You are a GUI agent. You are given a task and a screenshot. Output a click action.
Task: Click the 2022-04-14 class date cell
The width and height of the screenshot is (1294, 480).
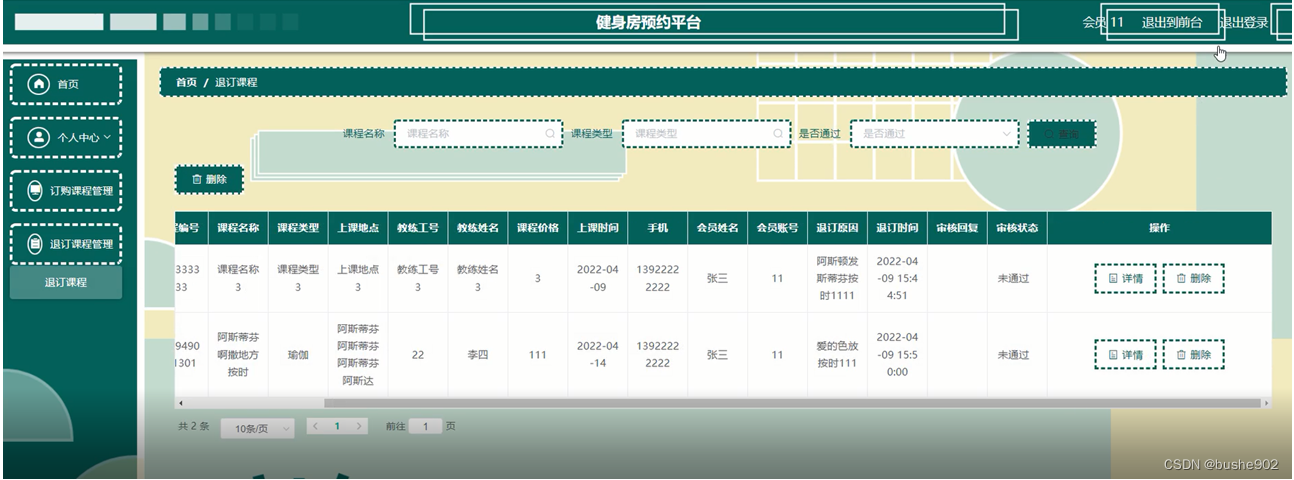click(x=598, y=354)
